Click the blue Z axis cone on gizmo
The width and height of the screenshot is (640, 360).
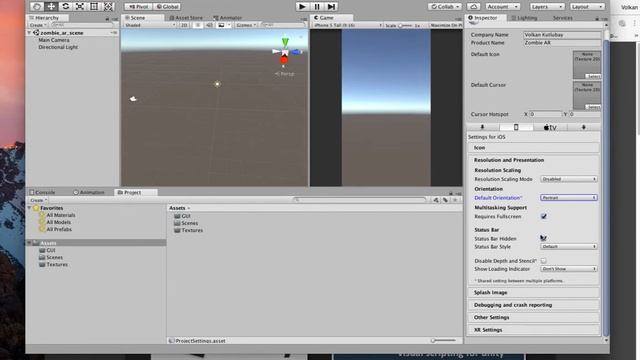[x=297, y=52]
